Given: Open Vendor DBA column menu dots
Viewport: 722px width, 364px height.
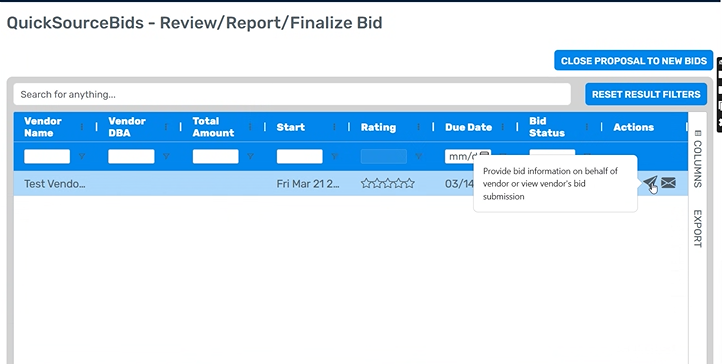Looking at the screenshot, I should (x=166, y=127).
